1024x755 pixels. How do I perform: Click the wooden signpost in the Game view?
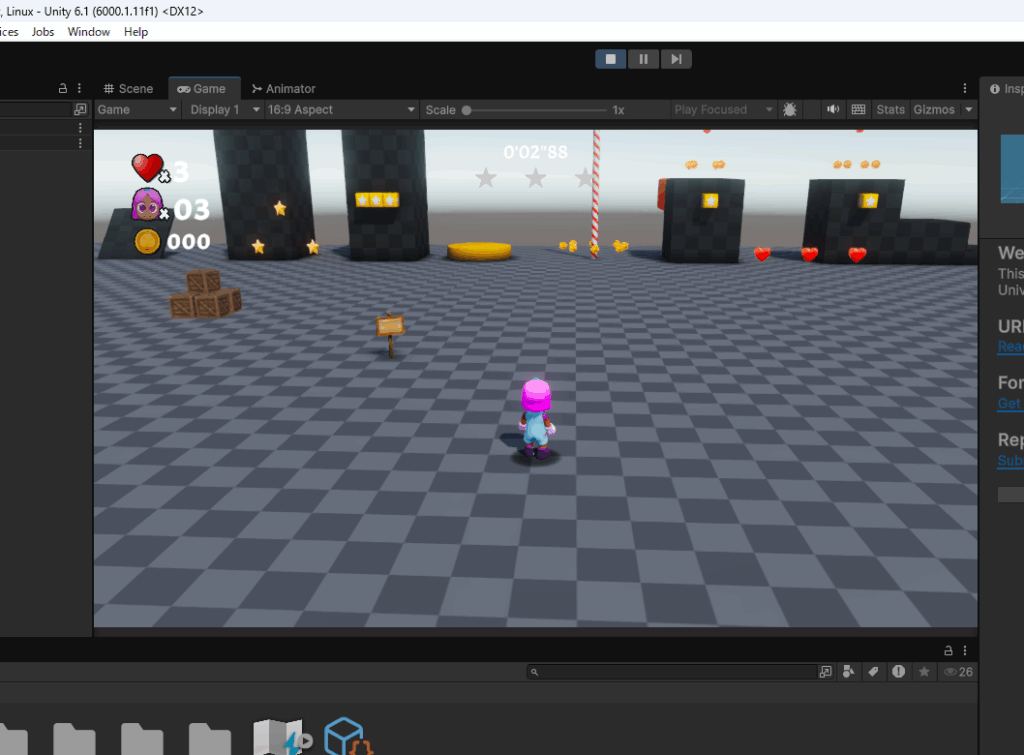[391, 334]
